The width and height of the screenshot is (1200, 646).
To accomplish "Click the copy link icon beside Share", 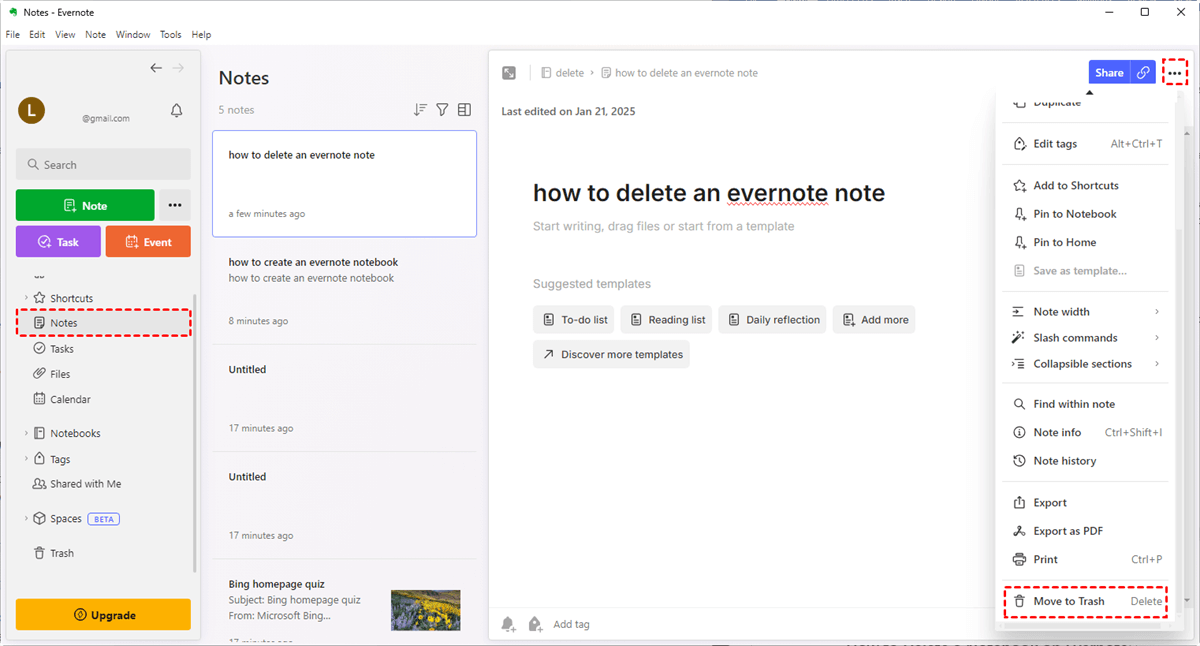I will coord(1143,72).
